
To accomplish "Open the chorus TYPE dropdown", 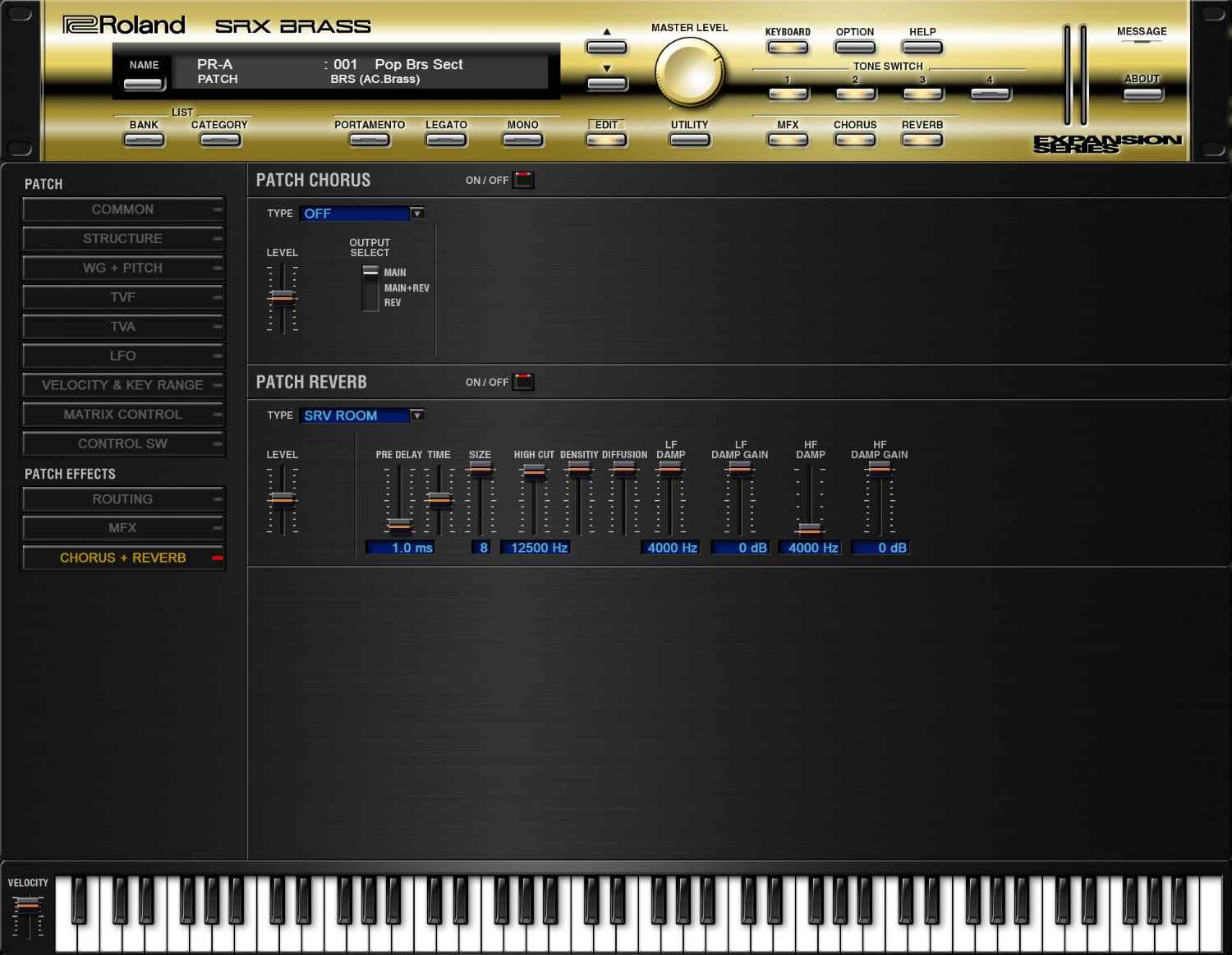I will 362,213.
